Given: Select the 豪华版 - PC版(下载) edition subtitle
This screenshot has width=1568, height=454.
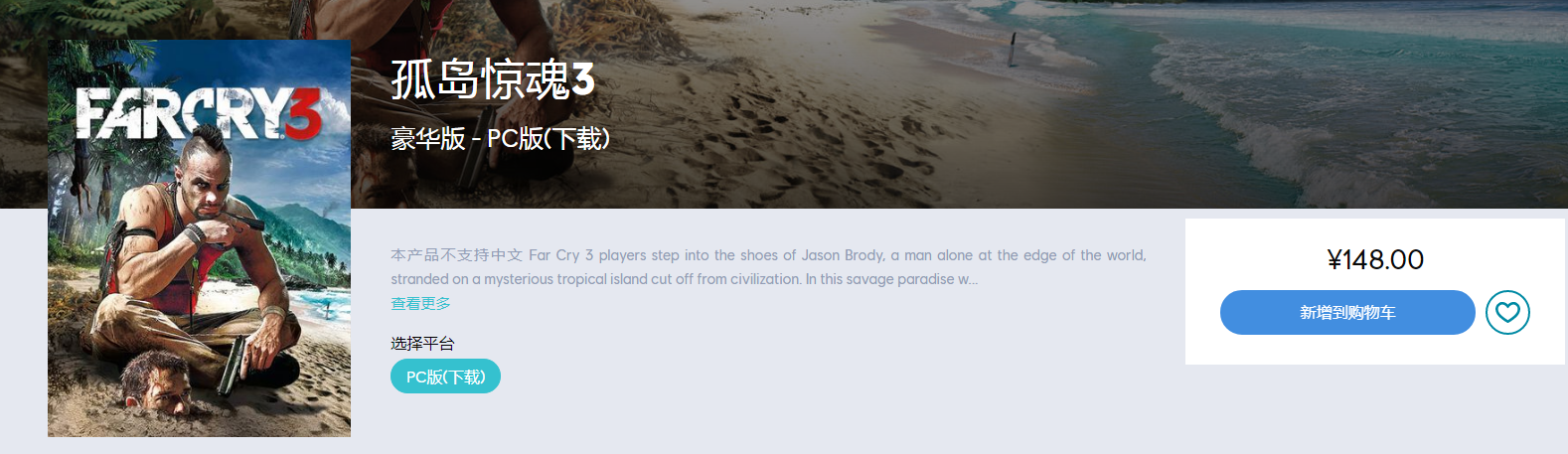Looking at the screenshot, I should click(x=500, y=138).
